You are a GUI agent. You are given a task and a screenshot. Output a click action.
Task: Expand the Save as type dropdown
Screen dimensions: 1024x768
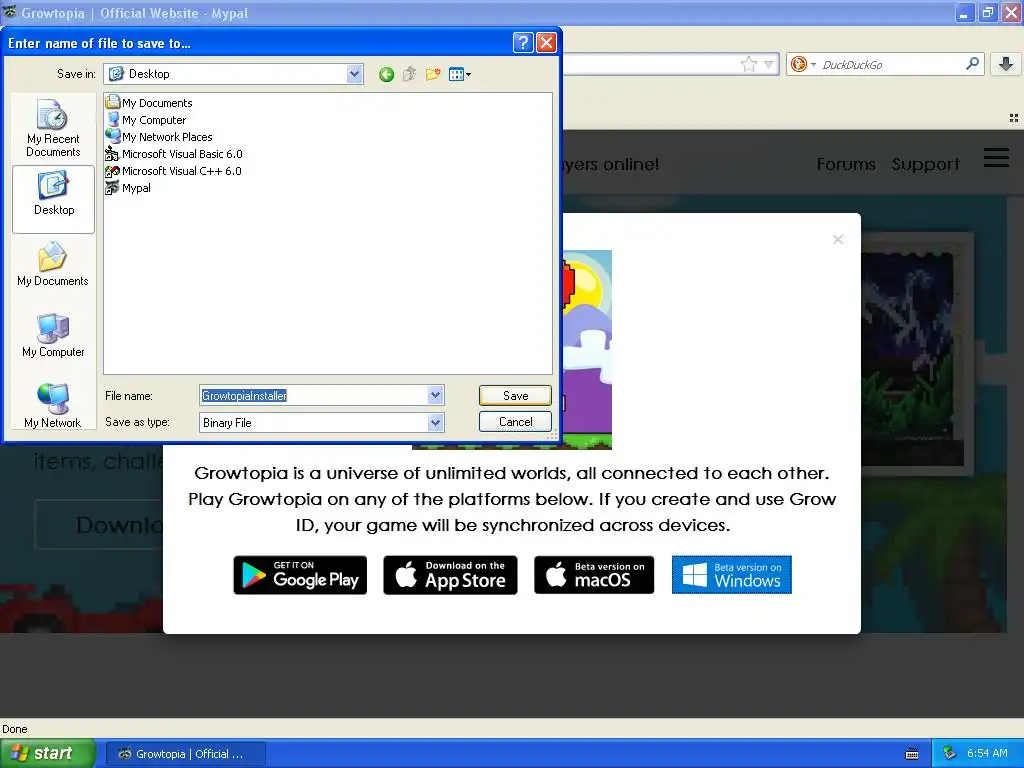tap(436, 423)
